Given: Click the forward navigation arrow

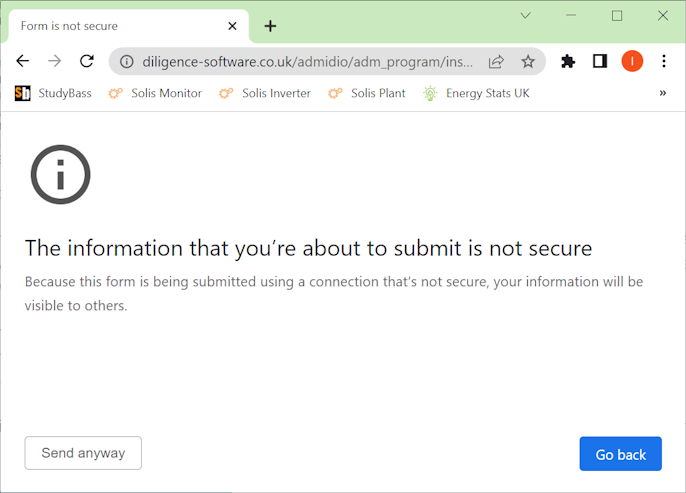Looking at the screenshot, I should coord(55,61).
